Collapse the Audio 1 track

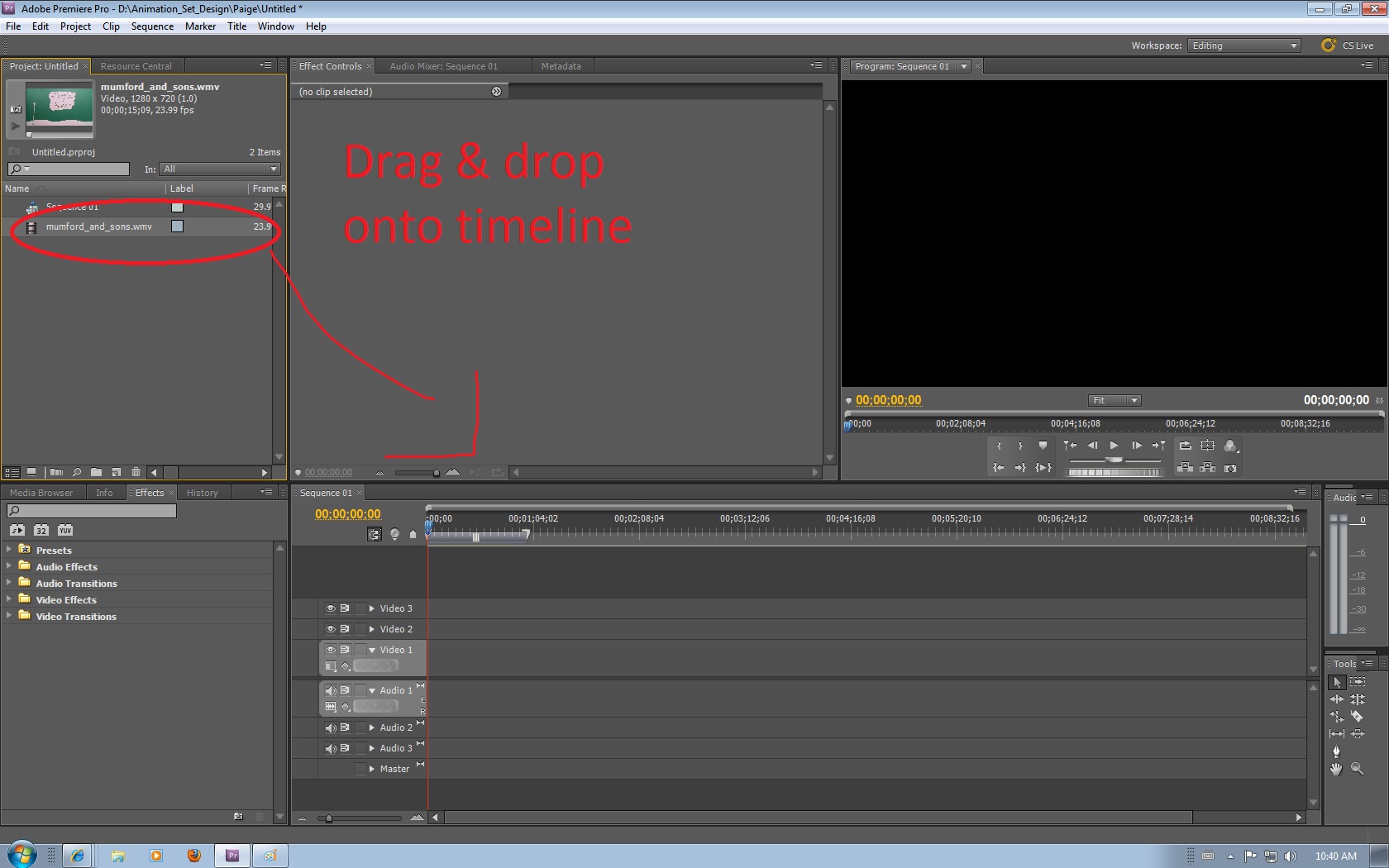[x=372, y=690]
